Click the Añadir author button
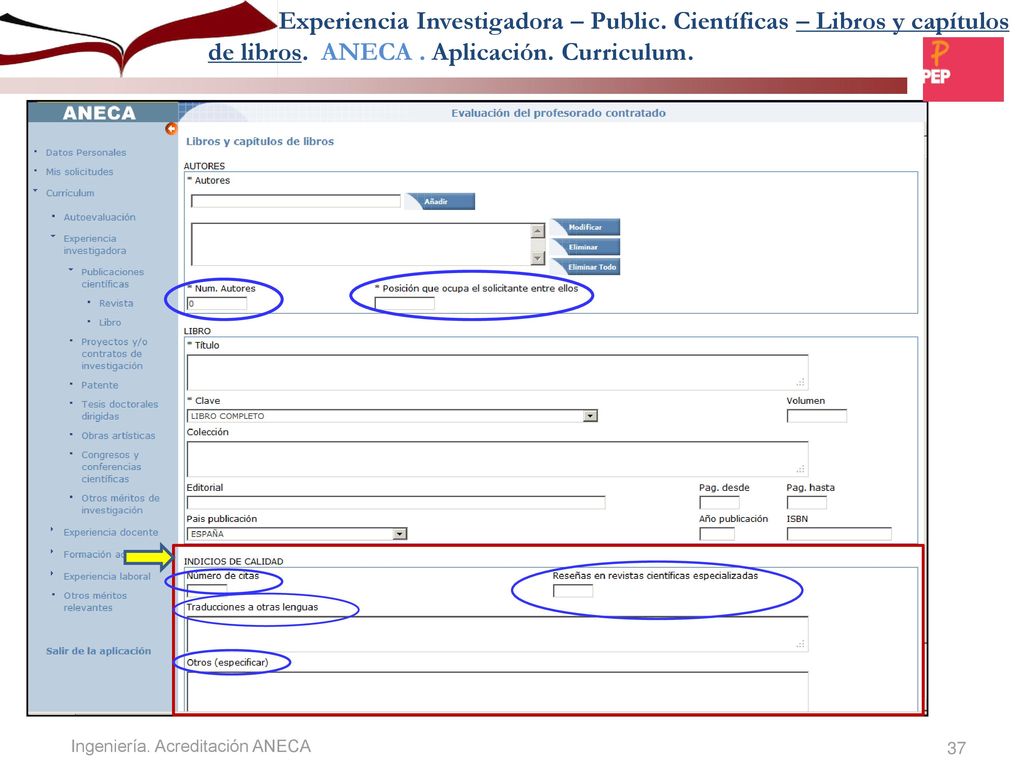Viewport: 1024px width, 768px height. 440,202
